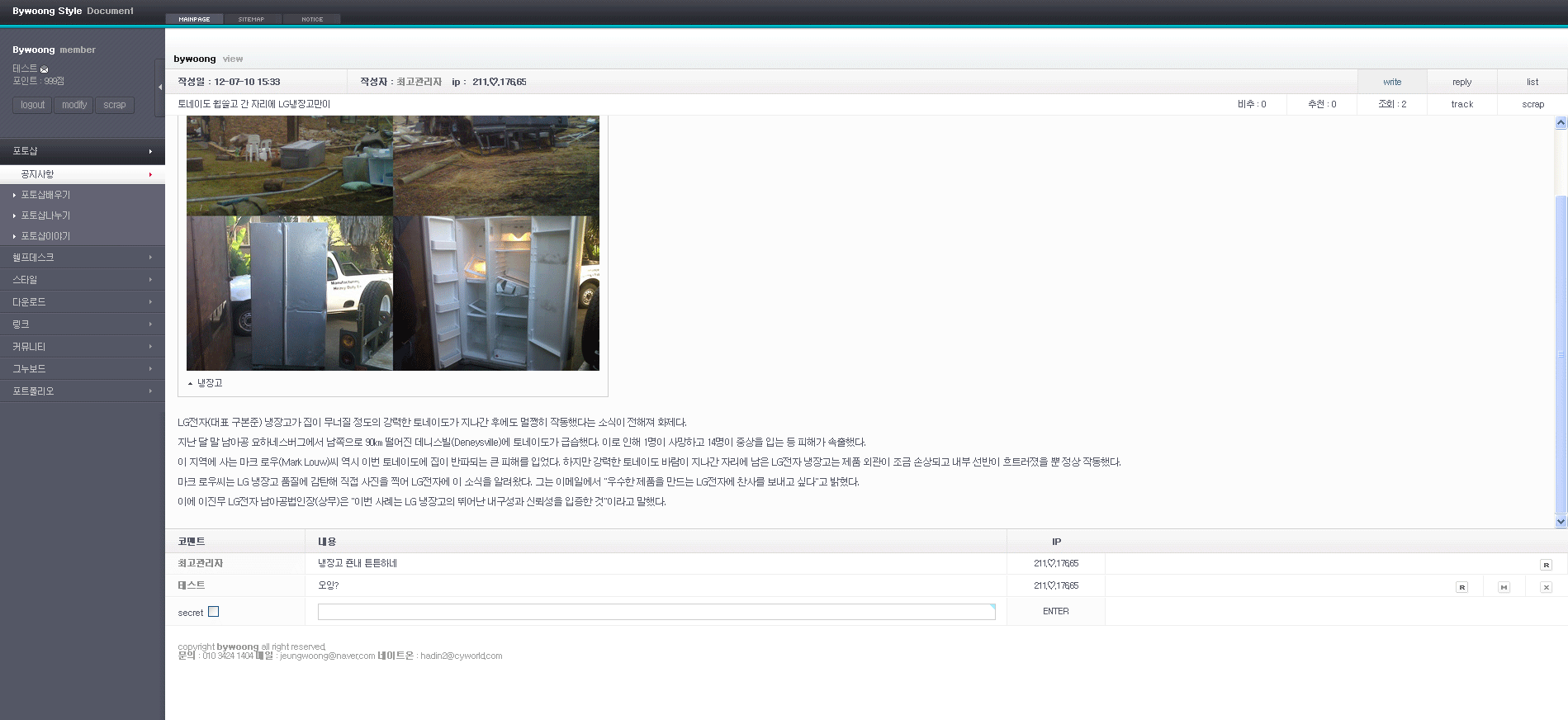Click the 테스트 commenter name in the comments
The width and height of the screenshot is (1568, 720).
coord(192,585)
